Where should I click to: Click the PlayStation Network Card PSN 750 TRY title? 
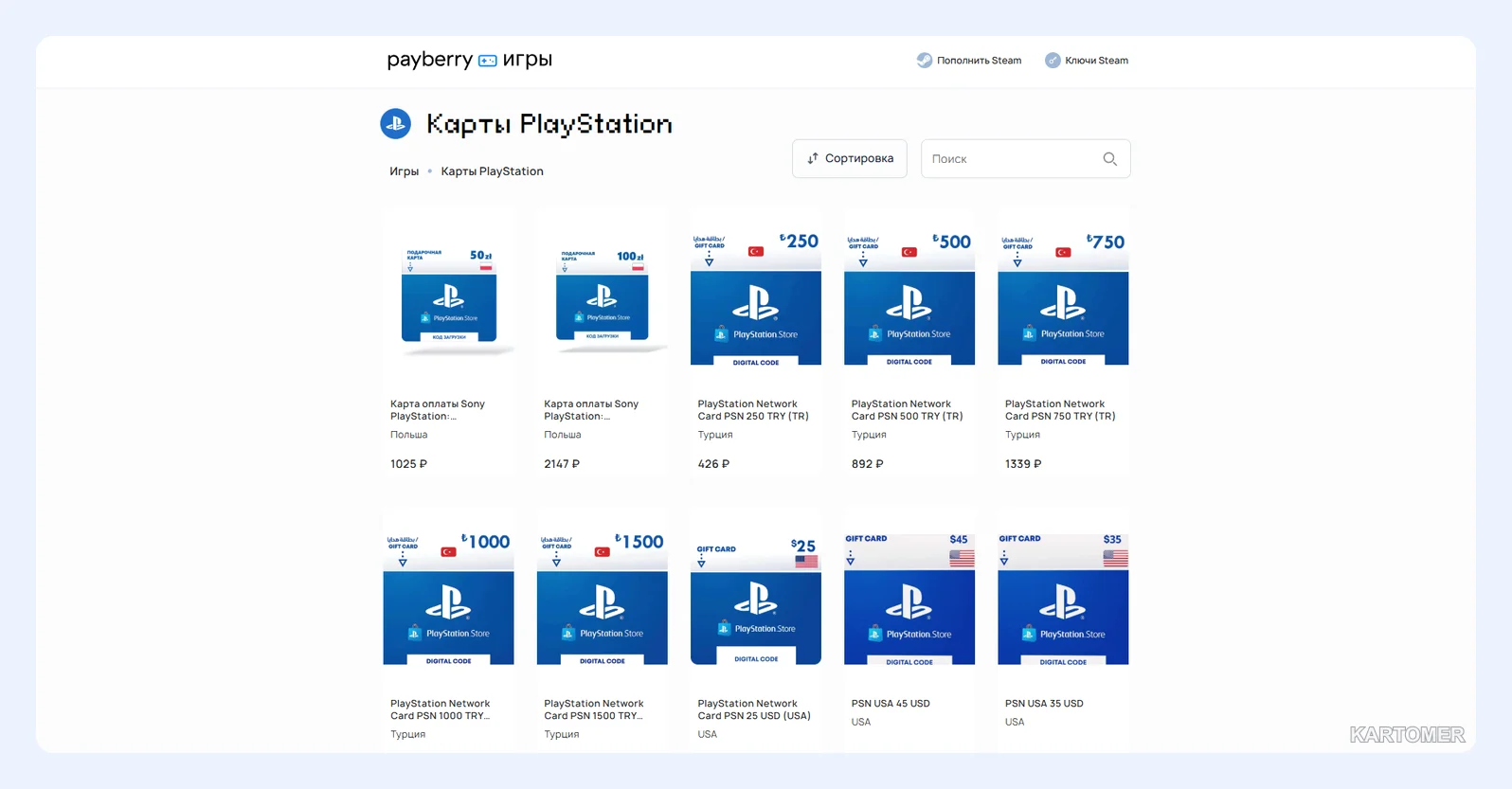(x=1061, y=410)
